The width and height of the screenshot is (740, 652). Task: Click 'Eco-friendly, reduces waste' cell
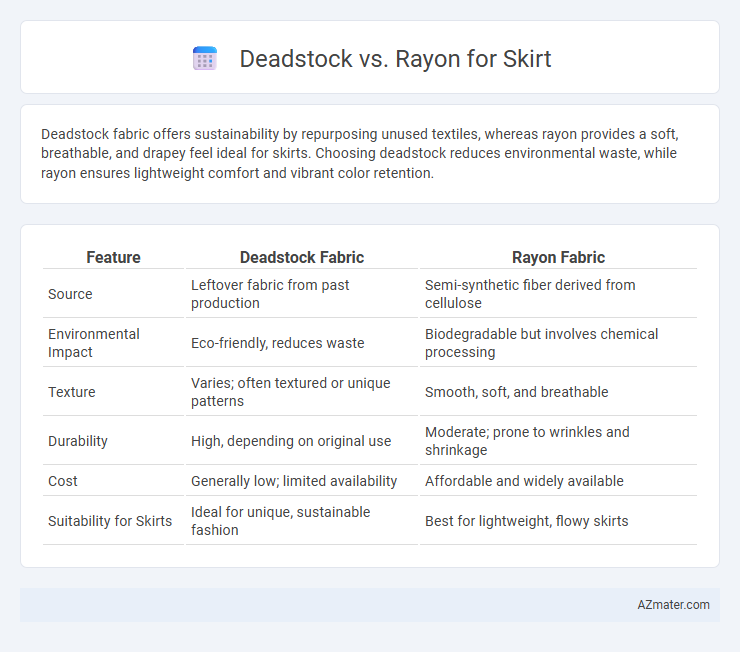(x=278, y=343)
